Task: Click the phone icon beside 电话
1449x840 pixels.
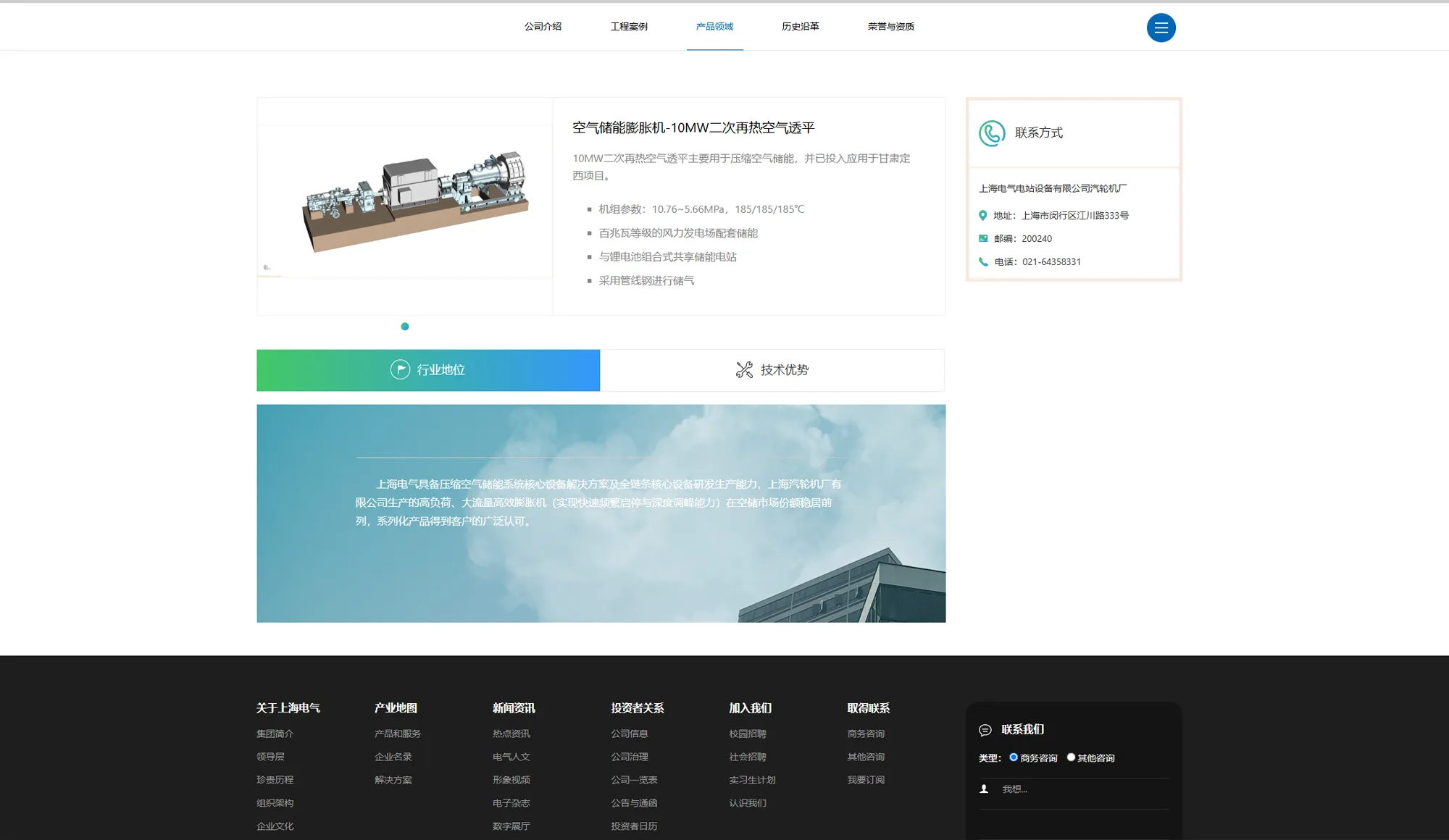Action: [x=983, y=261]
